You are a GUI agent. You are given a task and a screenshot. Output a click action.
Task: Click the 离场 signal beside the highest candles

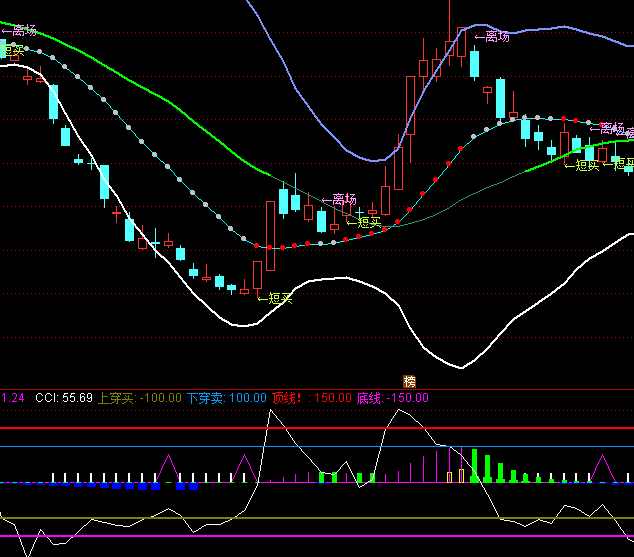(492, 37)
